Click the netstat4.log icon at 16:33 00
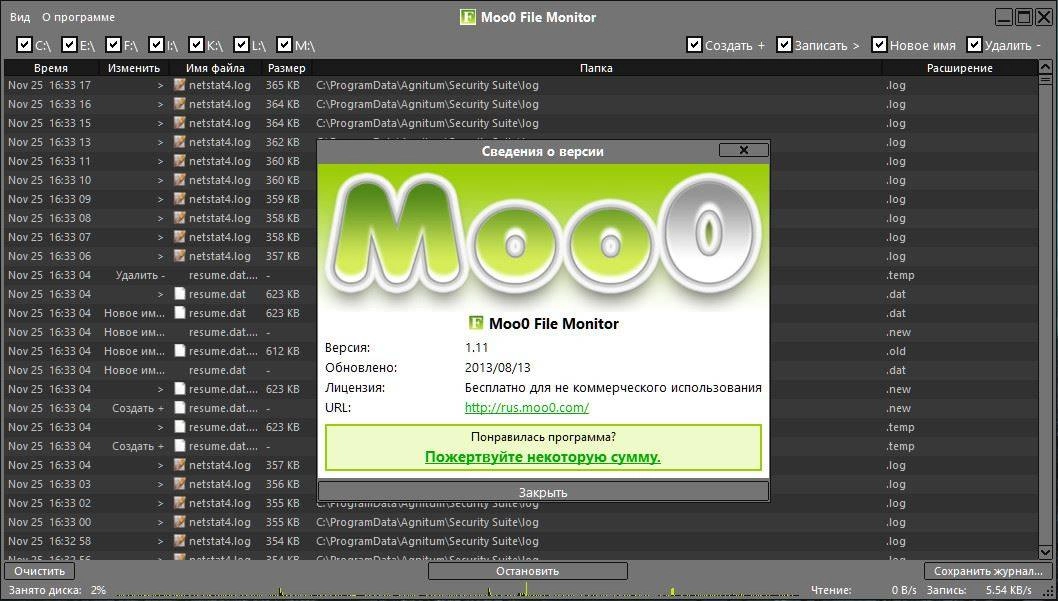The image size is (1058, 601). [179, 522]
